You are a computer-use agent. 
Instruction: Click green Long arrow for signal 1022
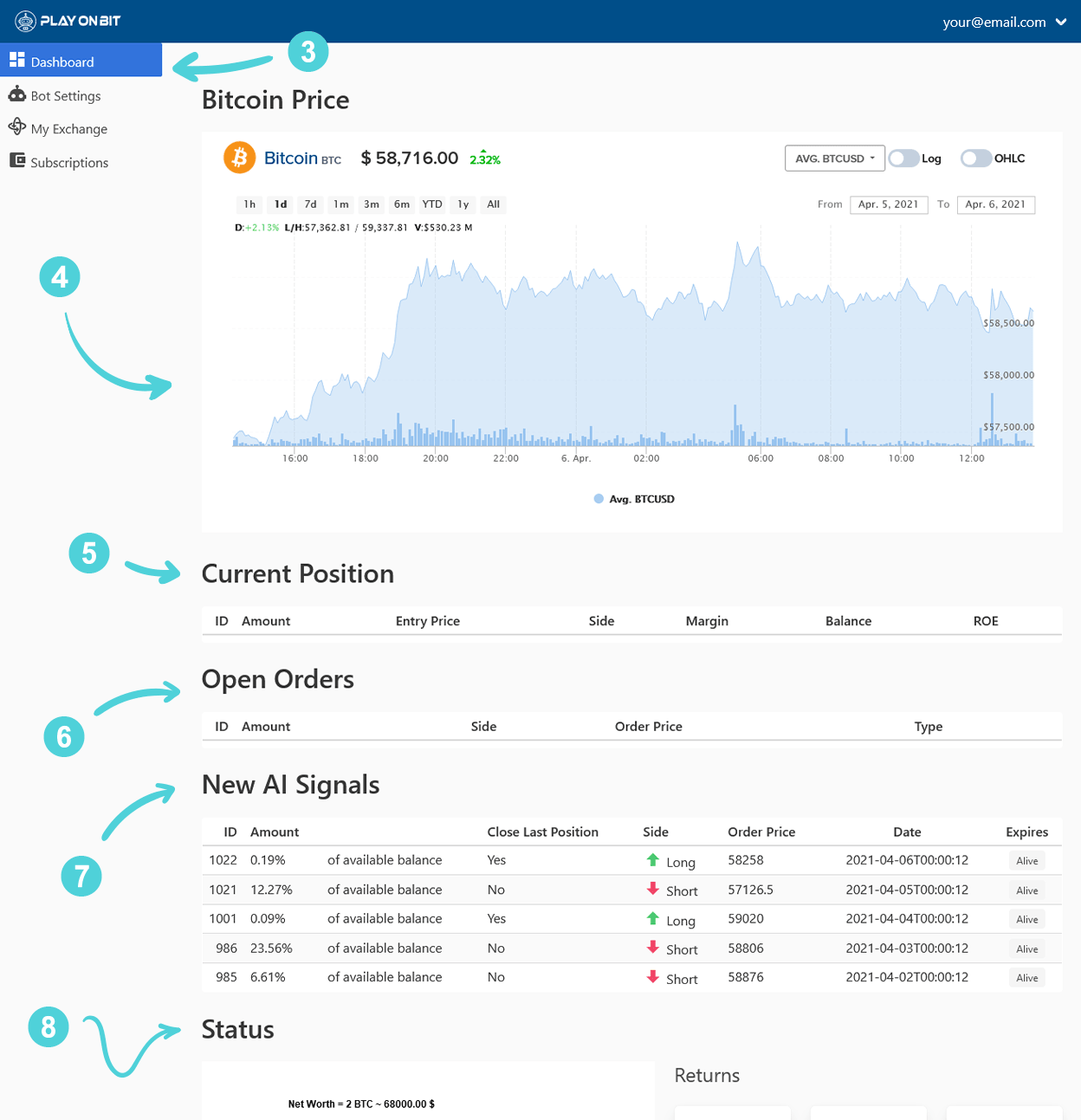click(652, 860)
